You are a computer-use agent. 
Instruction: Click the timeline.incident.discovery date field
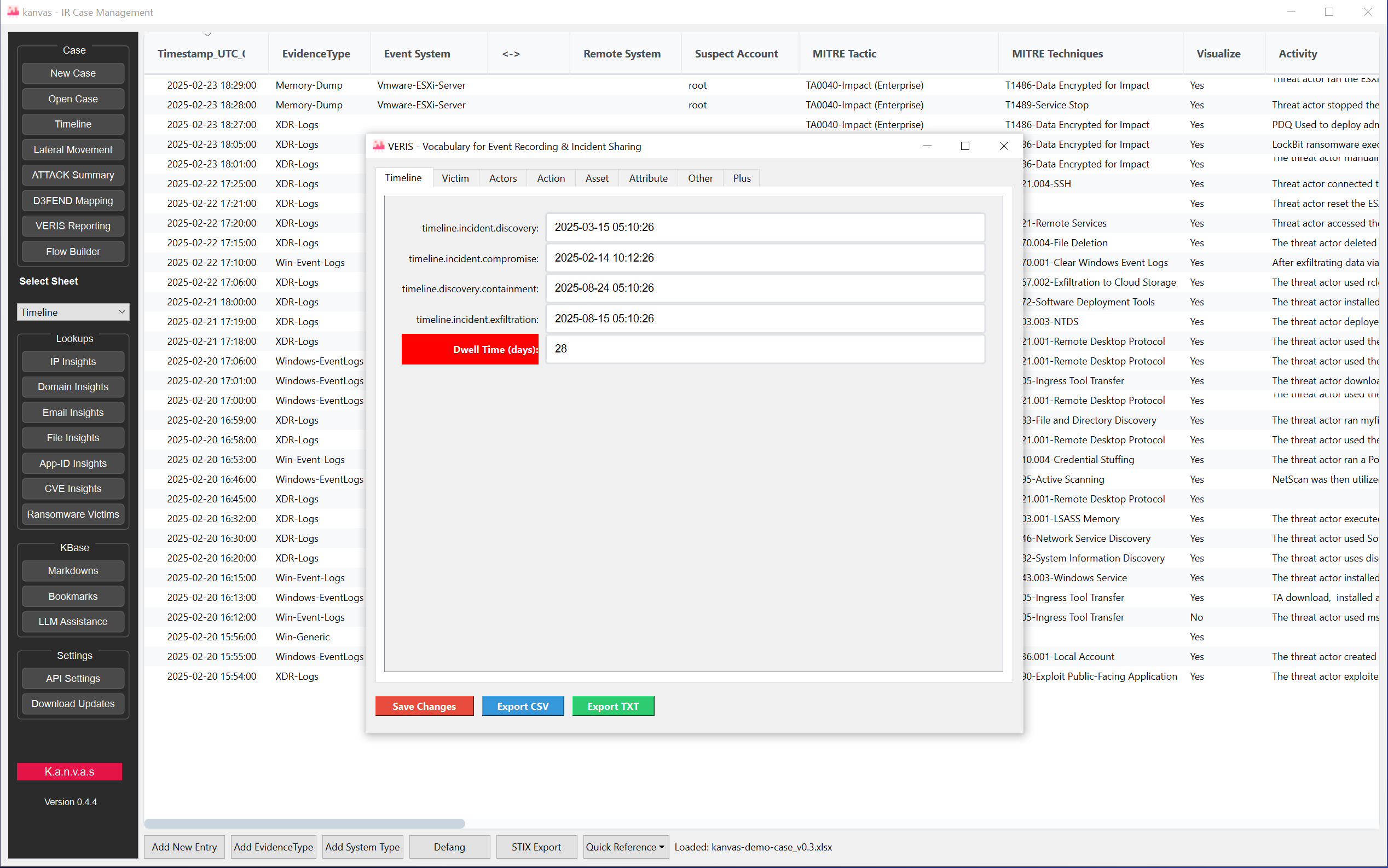[765, 227]
